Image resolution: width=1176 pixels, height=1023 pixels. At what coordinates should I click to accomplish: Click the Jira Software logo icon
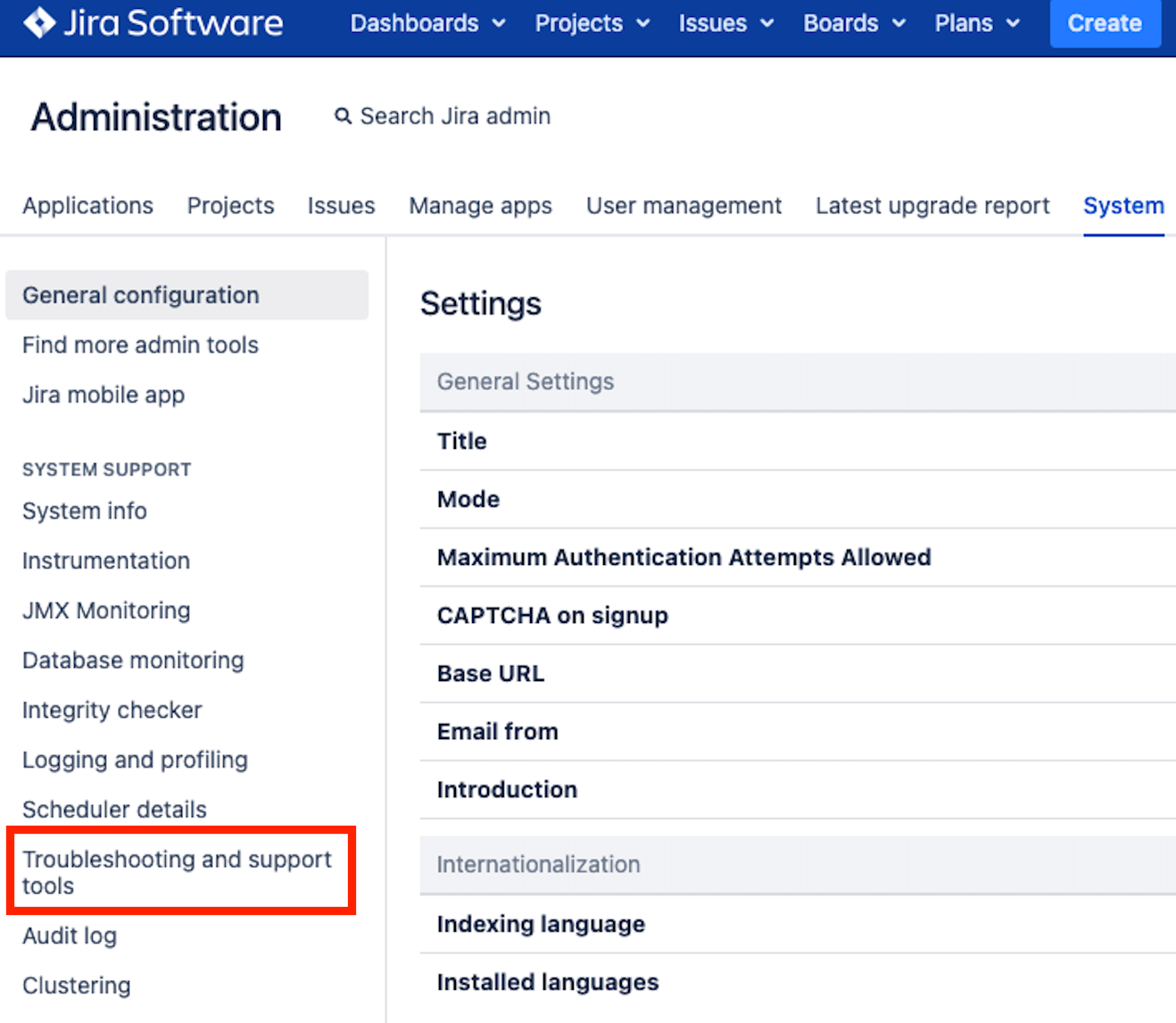(x=39, y=22)
